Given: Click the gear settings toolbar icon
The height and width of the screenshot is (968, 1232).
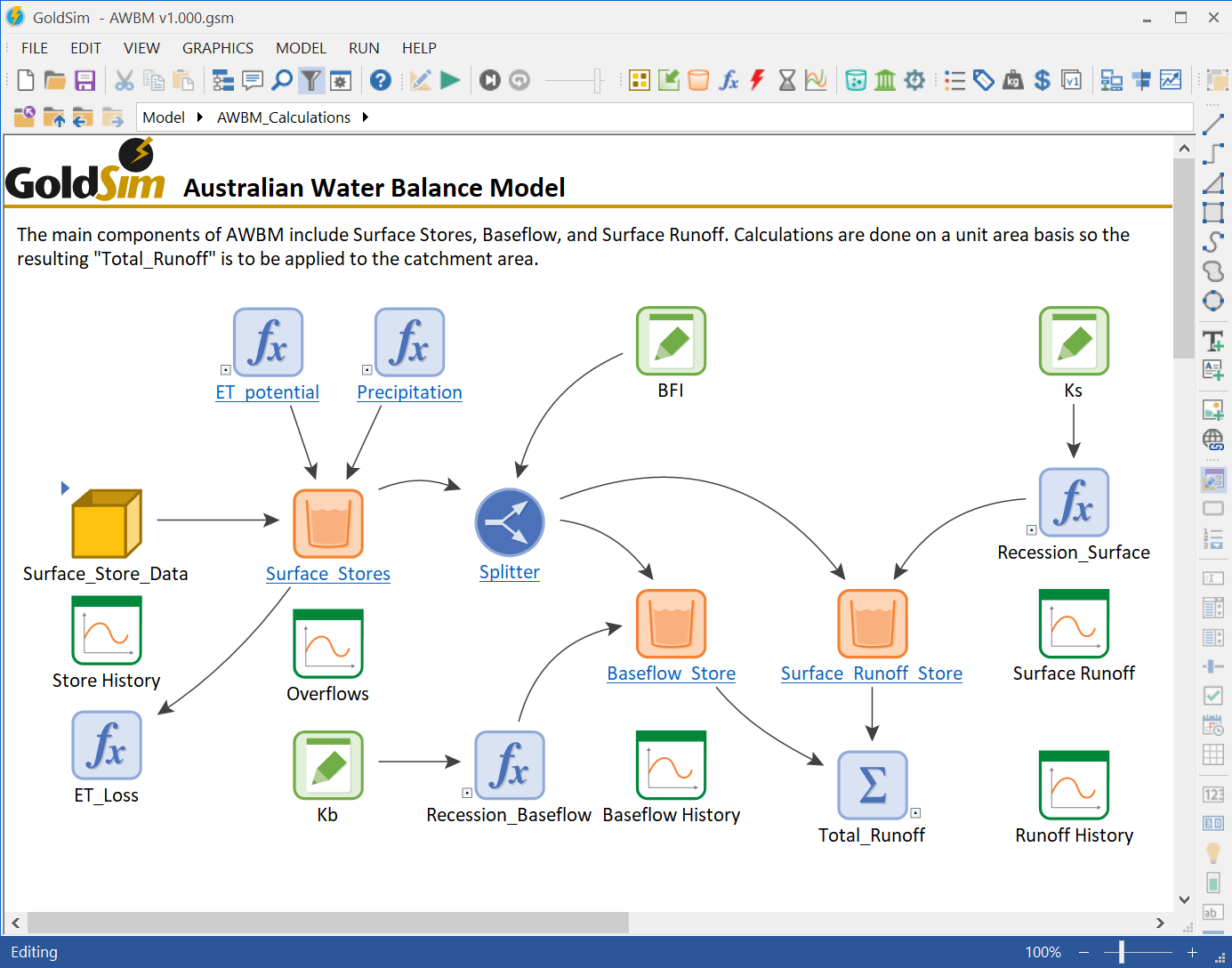Looking at the screenshot, I should pos(914,80).
